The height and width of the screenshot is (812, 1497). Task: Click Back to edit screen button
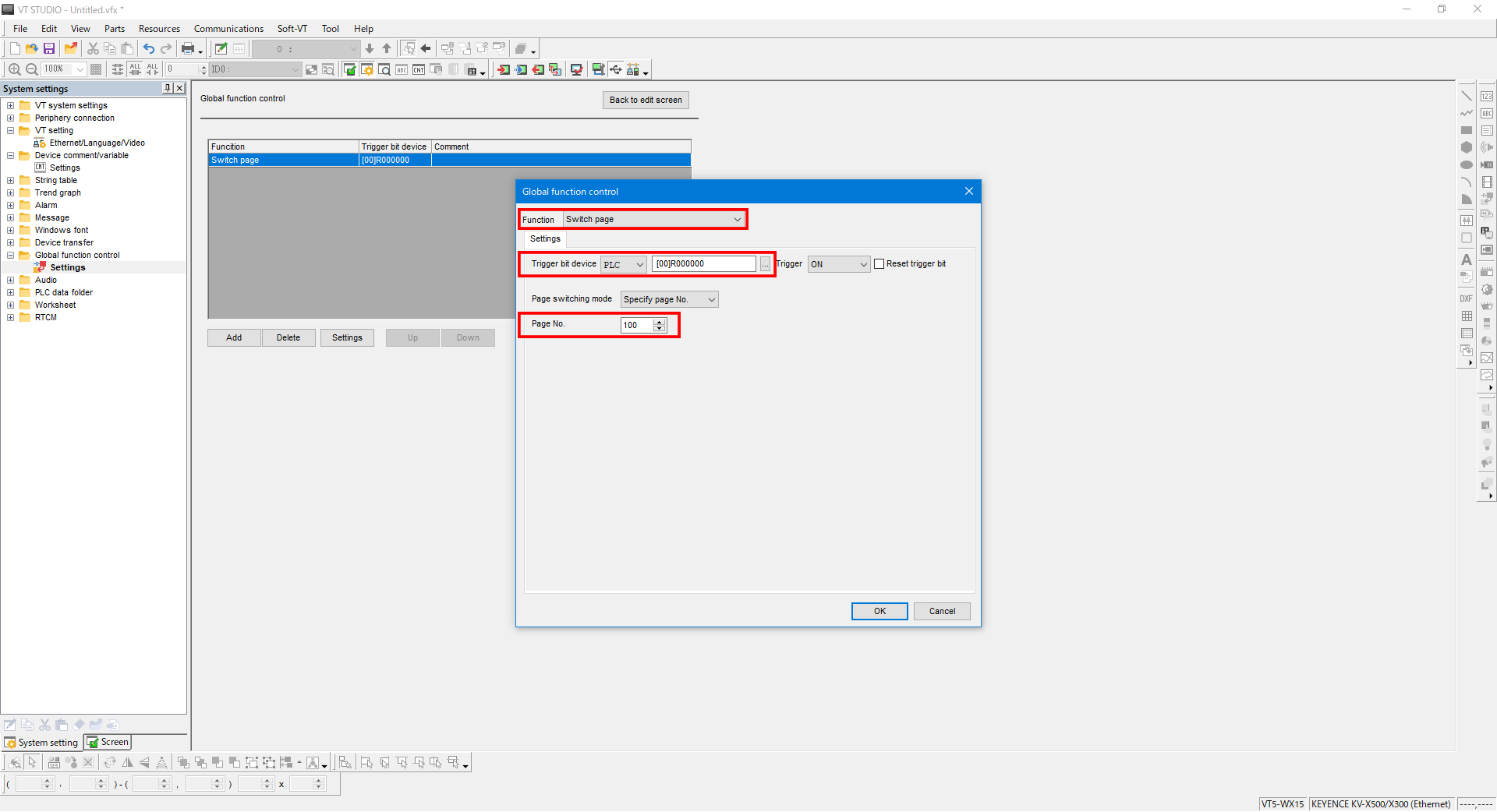click(x=645, y=101)
